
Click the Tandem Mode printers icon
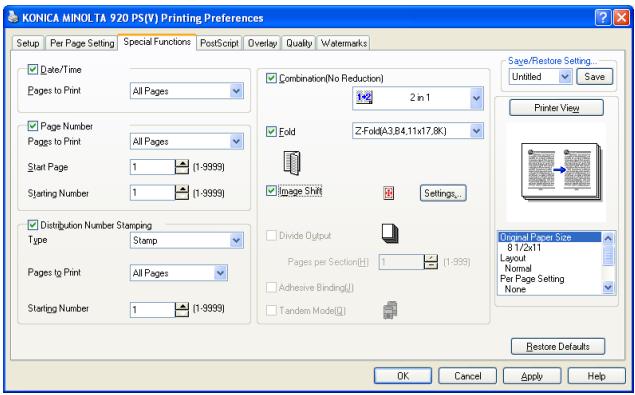click(x=390, y=310)
